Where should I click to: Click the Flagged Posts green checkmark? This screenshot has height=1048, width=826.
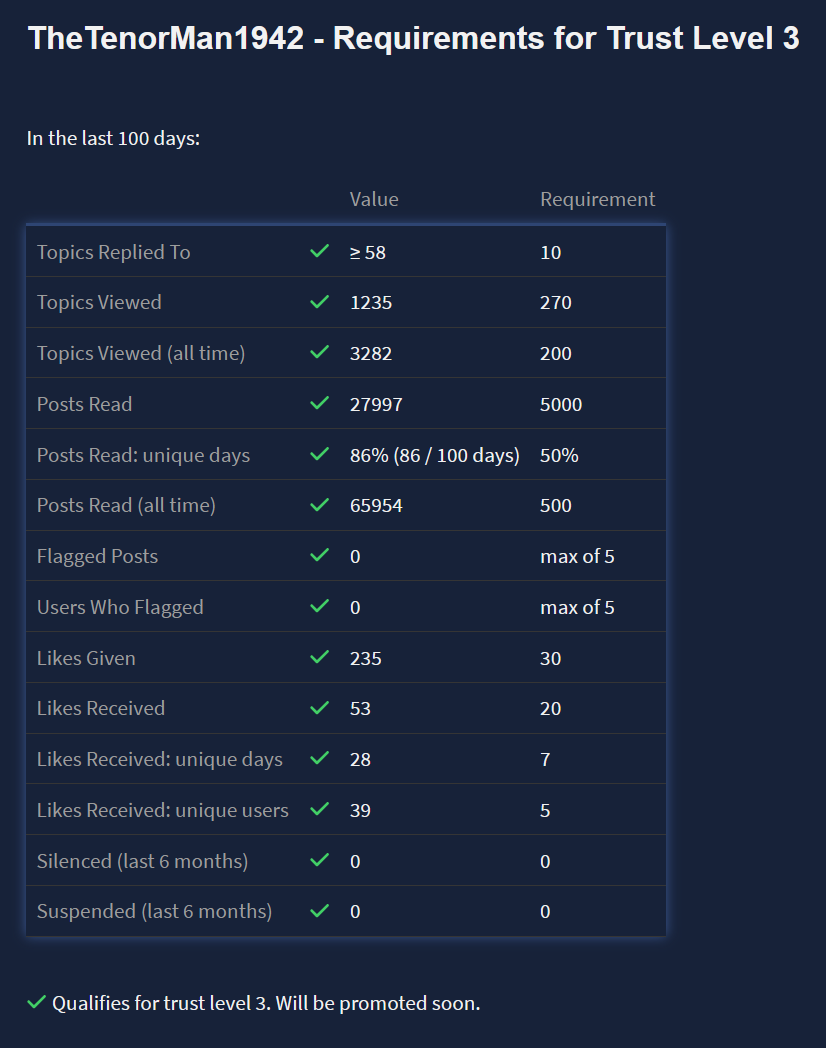(x=320, y=556)
